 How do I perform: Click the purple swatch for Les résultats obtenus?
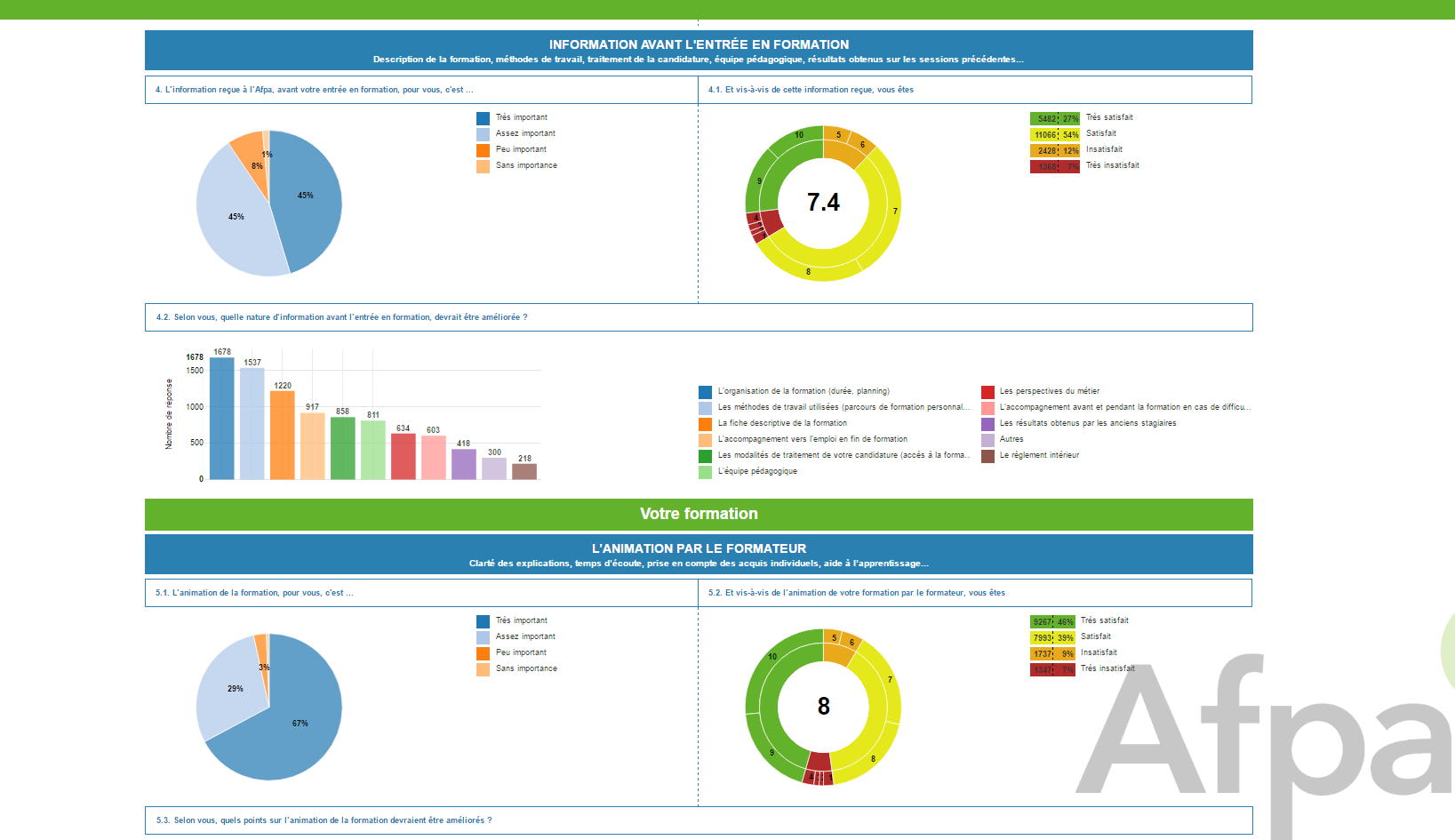click(x=987, y=424)
